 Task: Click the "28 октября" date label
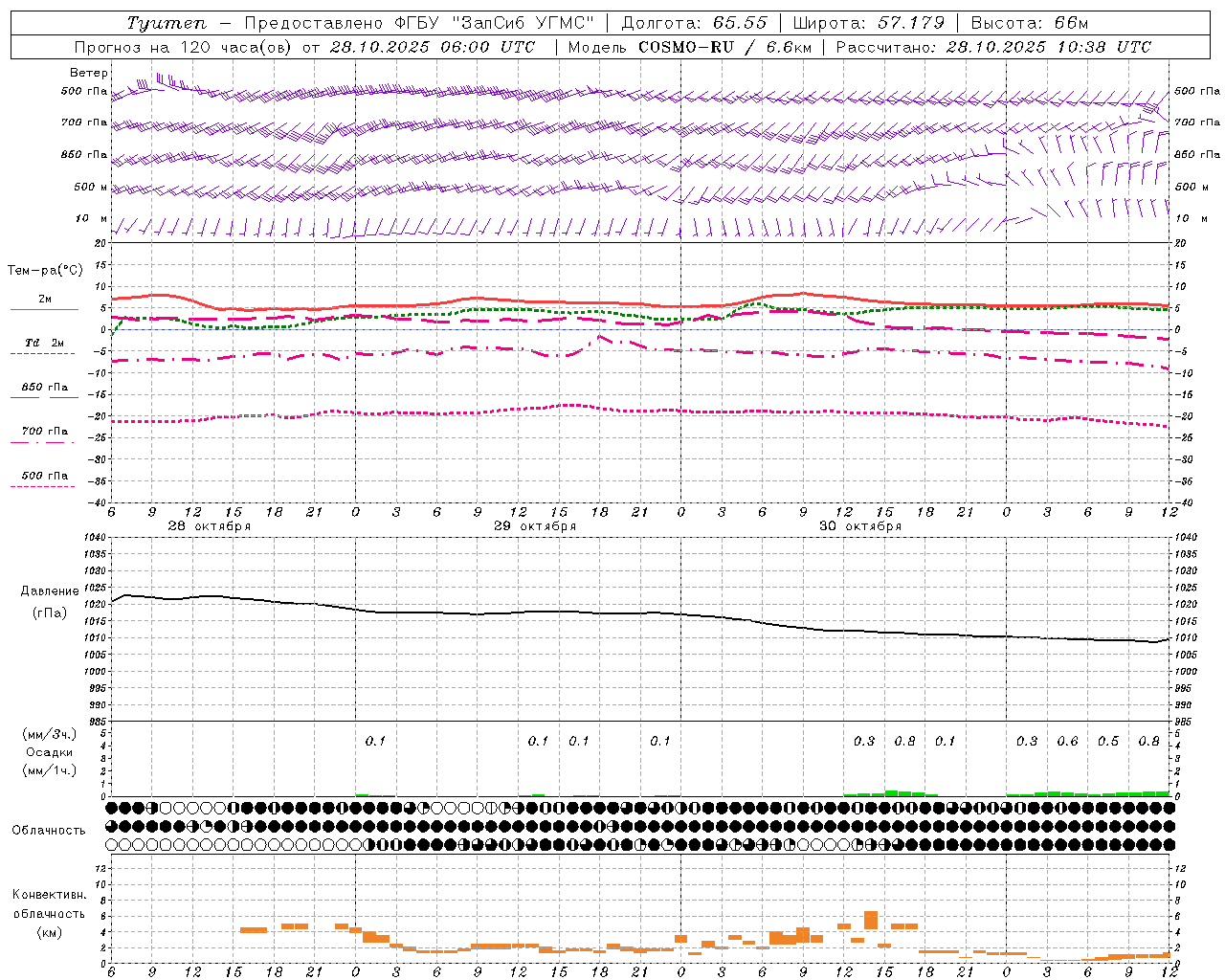210,525
